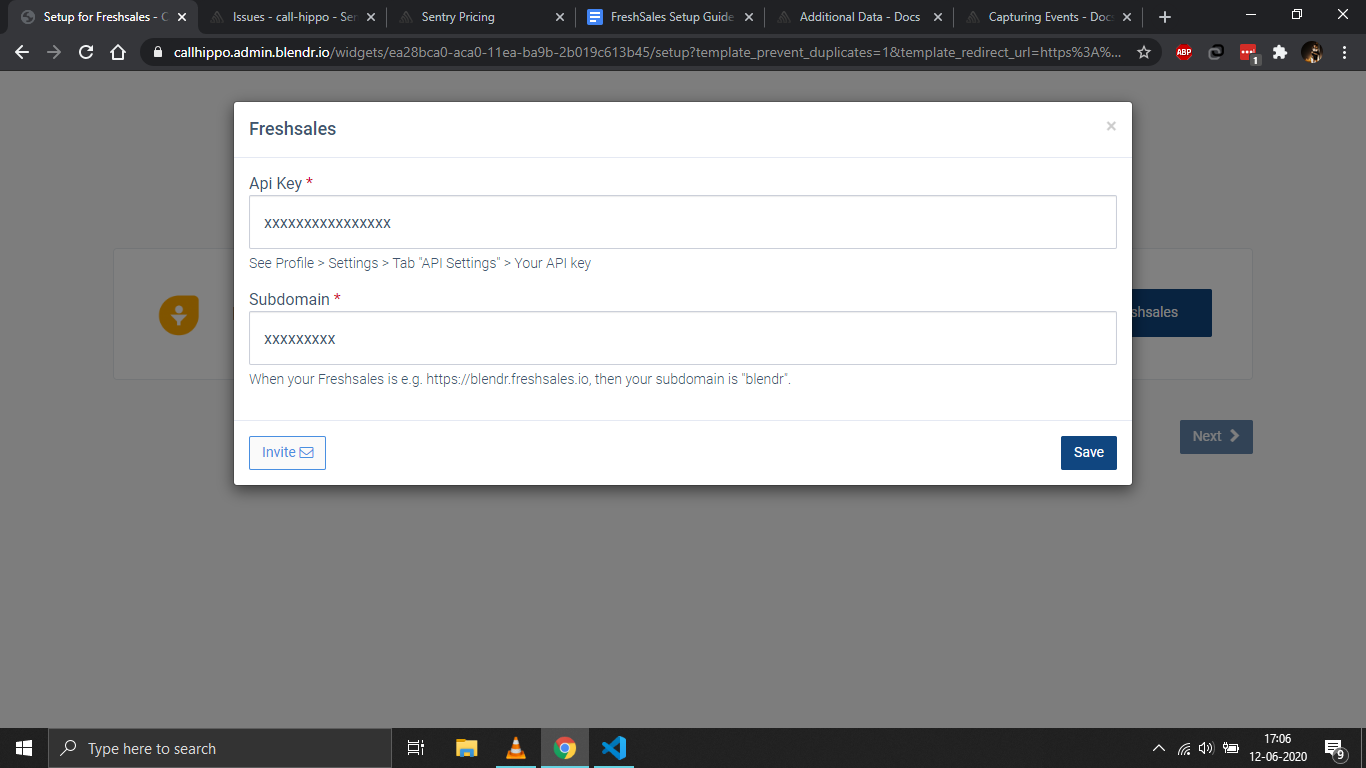Open Task View on taskbar

click(x=416, y=748)
